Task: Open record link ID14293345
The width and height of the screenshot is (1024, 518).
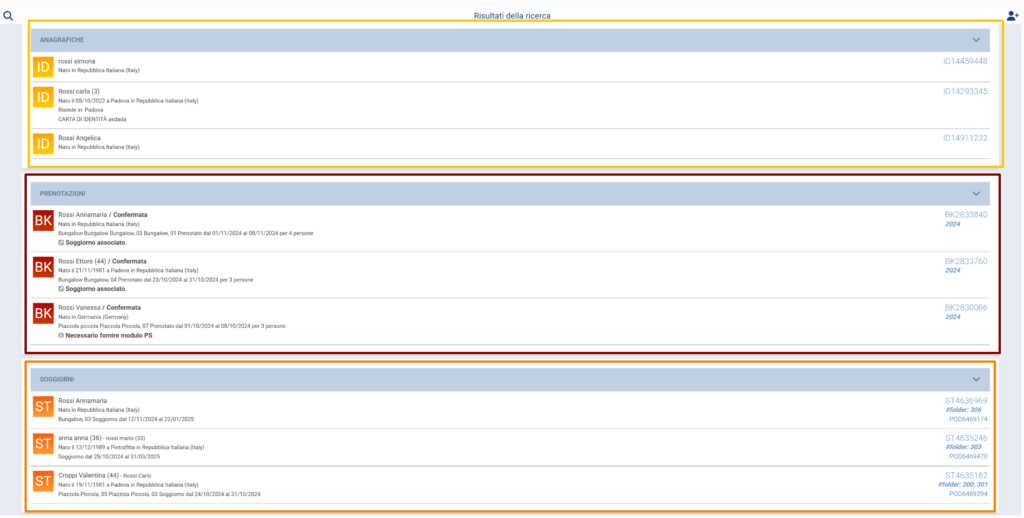Action: [x=964, y=91]
